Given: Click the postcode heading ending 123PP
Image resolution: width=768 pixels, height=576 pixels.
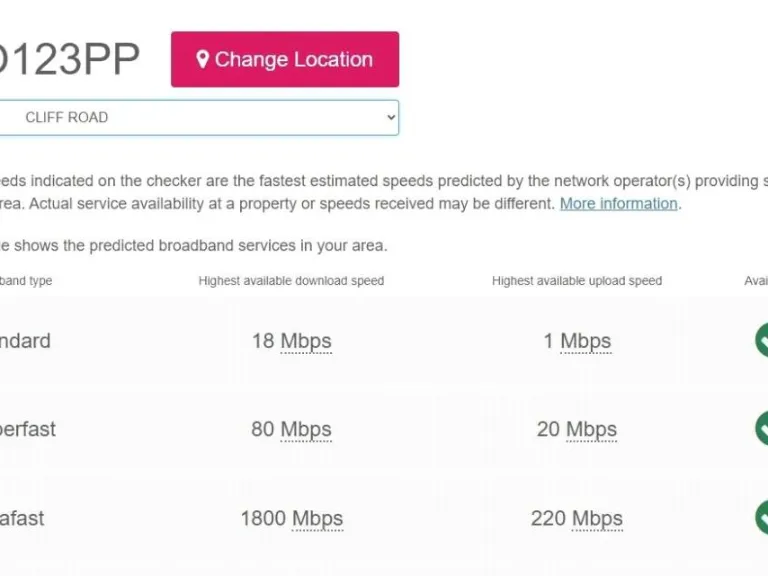Looking at the screenshot, I should [x=70, y=60].
